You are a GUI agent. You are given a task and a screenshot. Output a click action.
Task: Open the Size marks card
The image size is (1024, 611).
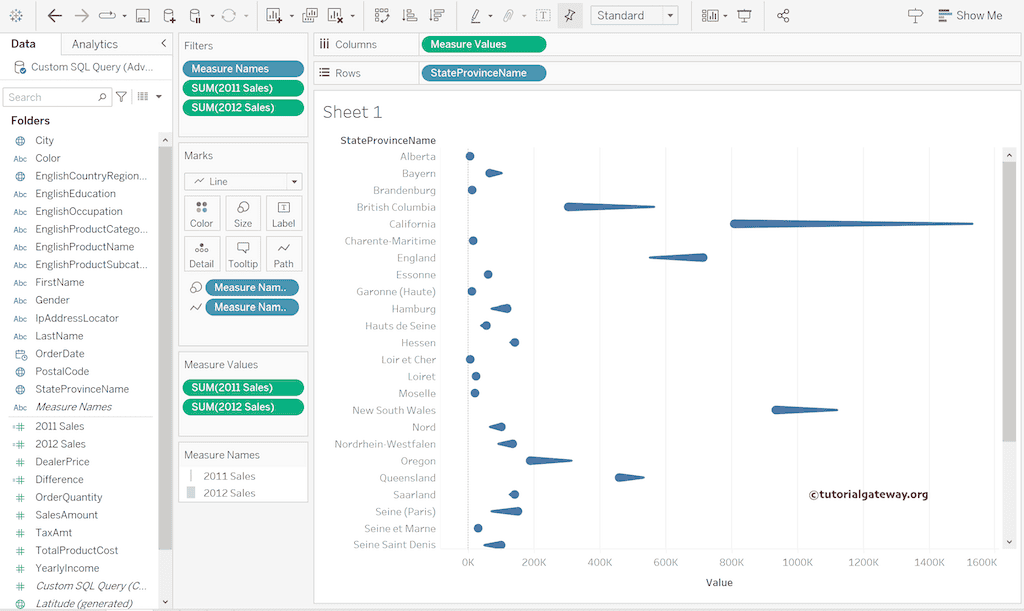pyautogui.click(x=243, y=213)
